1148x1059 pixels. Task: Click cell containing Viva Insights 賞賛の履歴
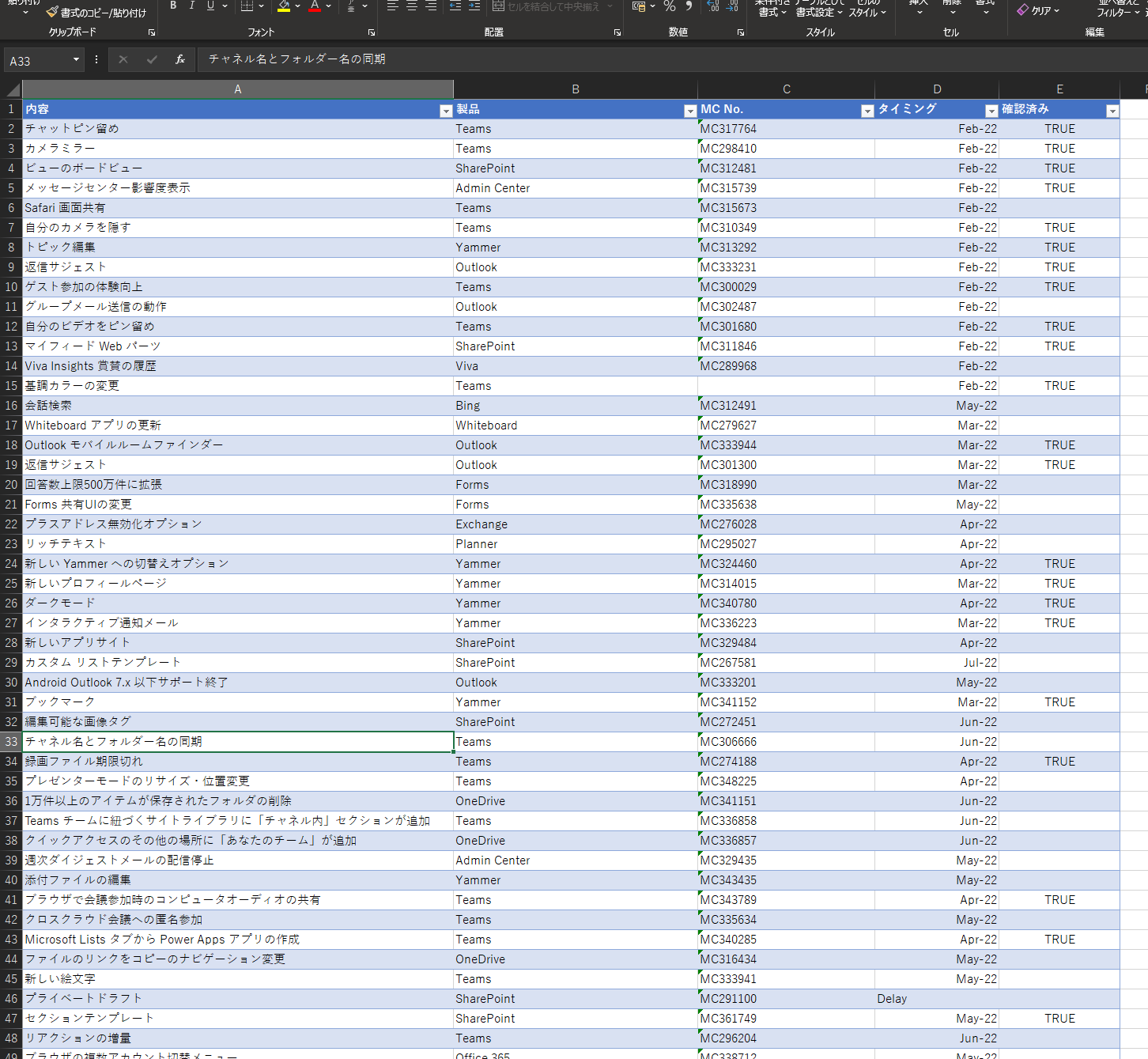pos(238,366)
